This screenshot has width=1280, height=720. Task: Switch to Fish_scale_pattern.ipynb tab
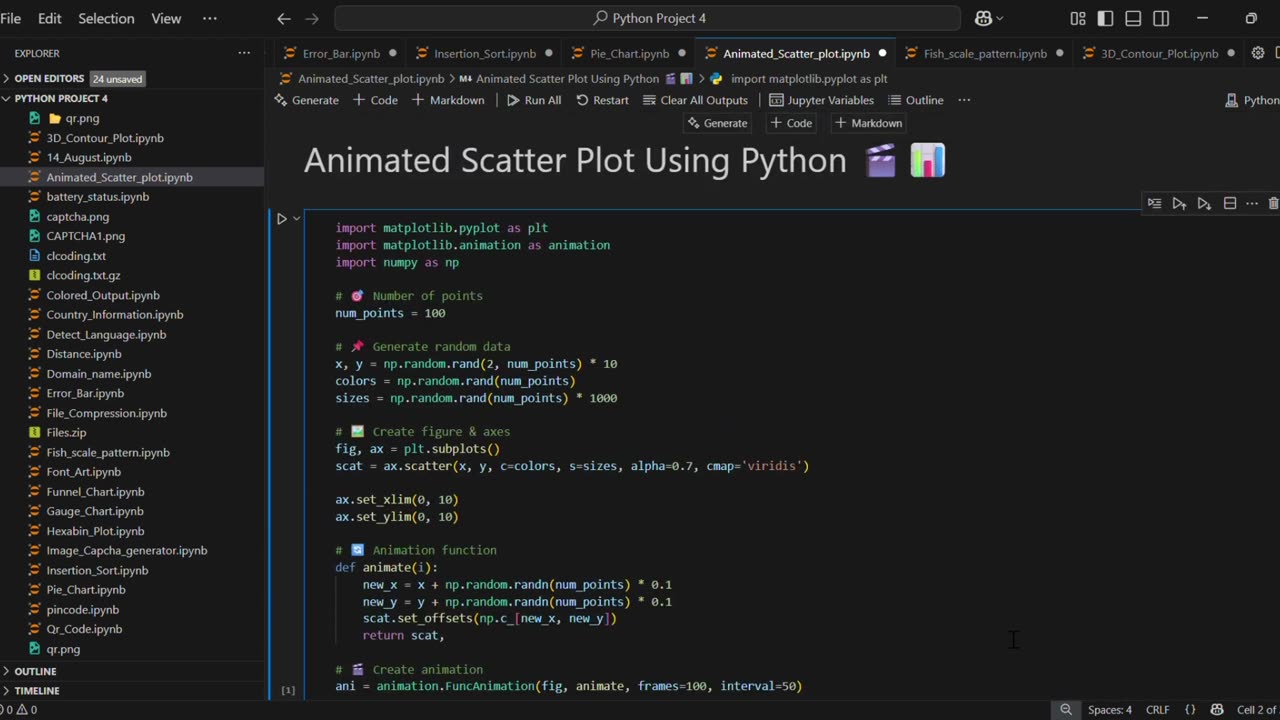pyautogui.click(x=985, y=54)
